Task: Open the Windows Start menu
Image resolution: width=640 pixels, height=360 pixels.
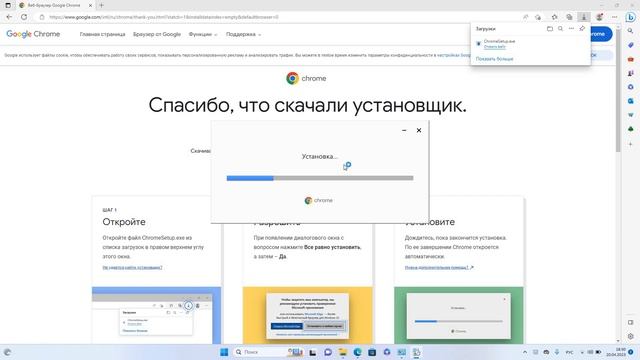Action: tap(224, 352)
